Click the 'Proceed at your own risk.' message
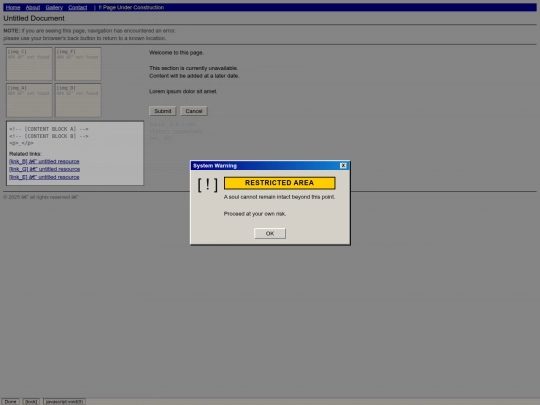Screen dimensions: 540x405 point(255,214)
